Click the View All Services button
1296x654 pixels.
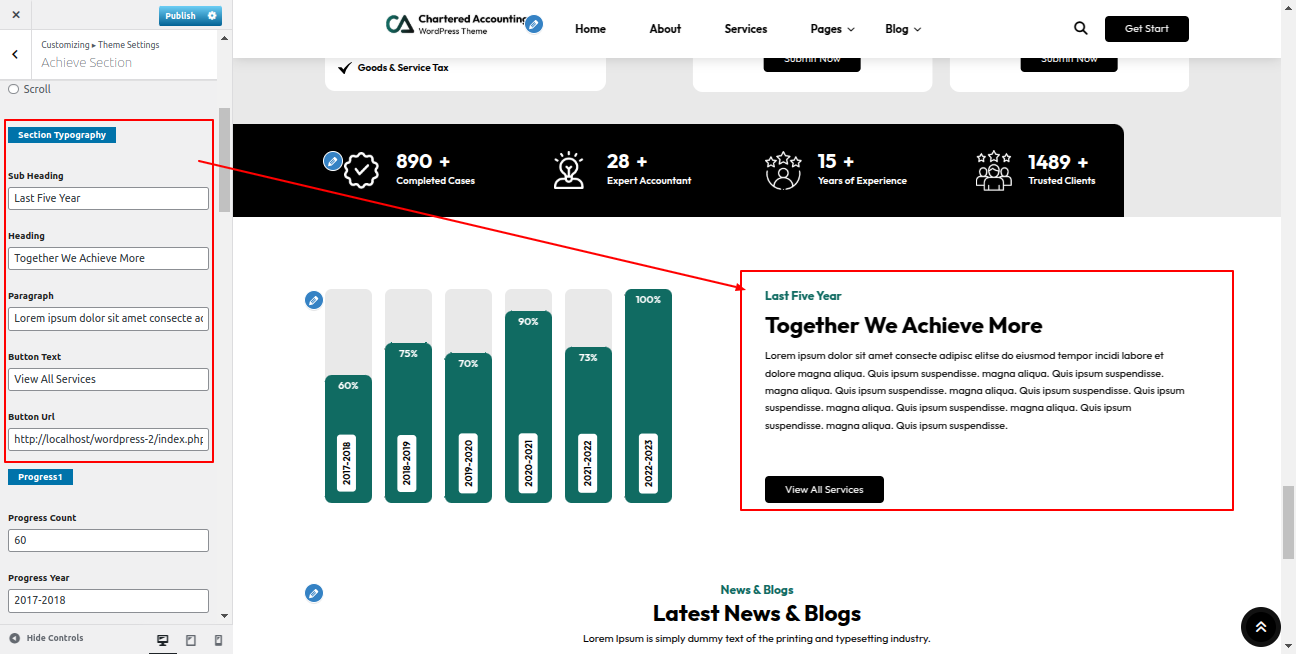click(823, 490)
